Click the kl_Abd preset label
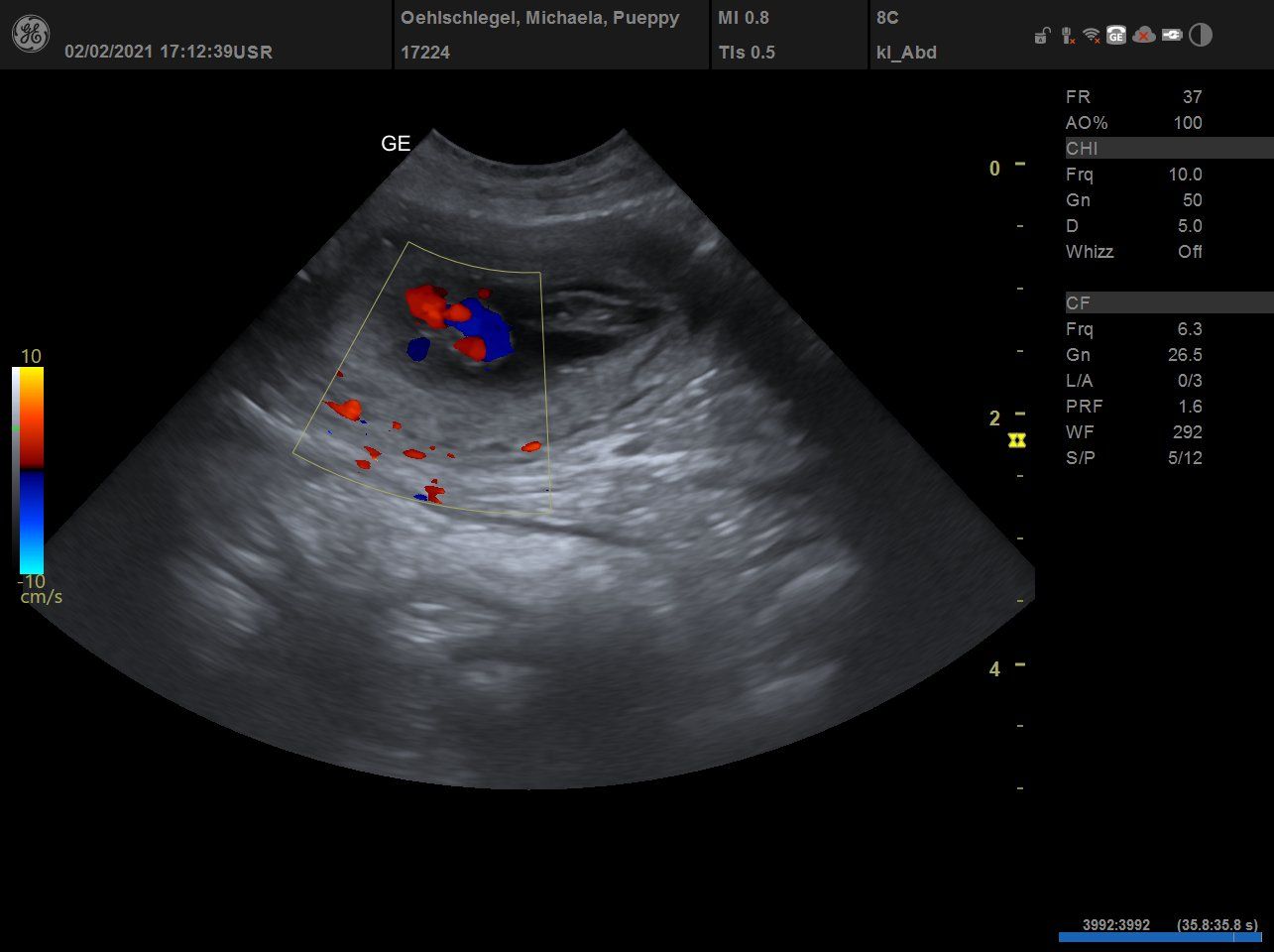Viewport: 1274px width, 952px height. [906, 53]
